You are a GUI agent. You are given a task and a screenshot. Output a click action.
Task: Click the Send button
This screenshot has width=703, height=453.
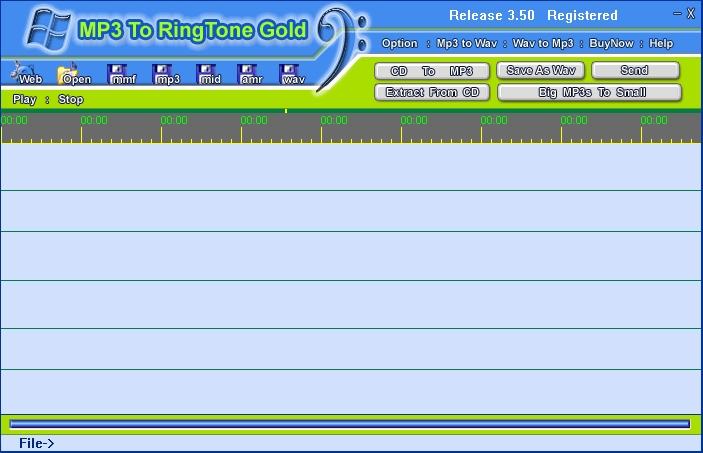tap(635, 70)
